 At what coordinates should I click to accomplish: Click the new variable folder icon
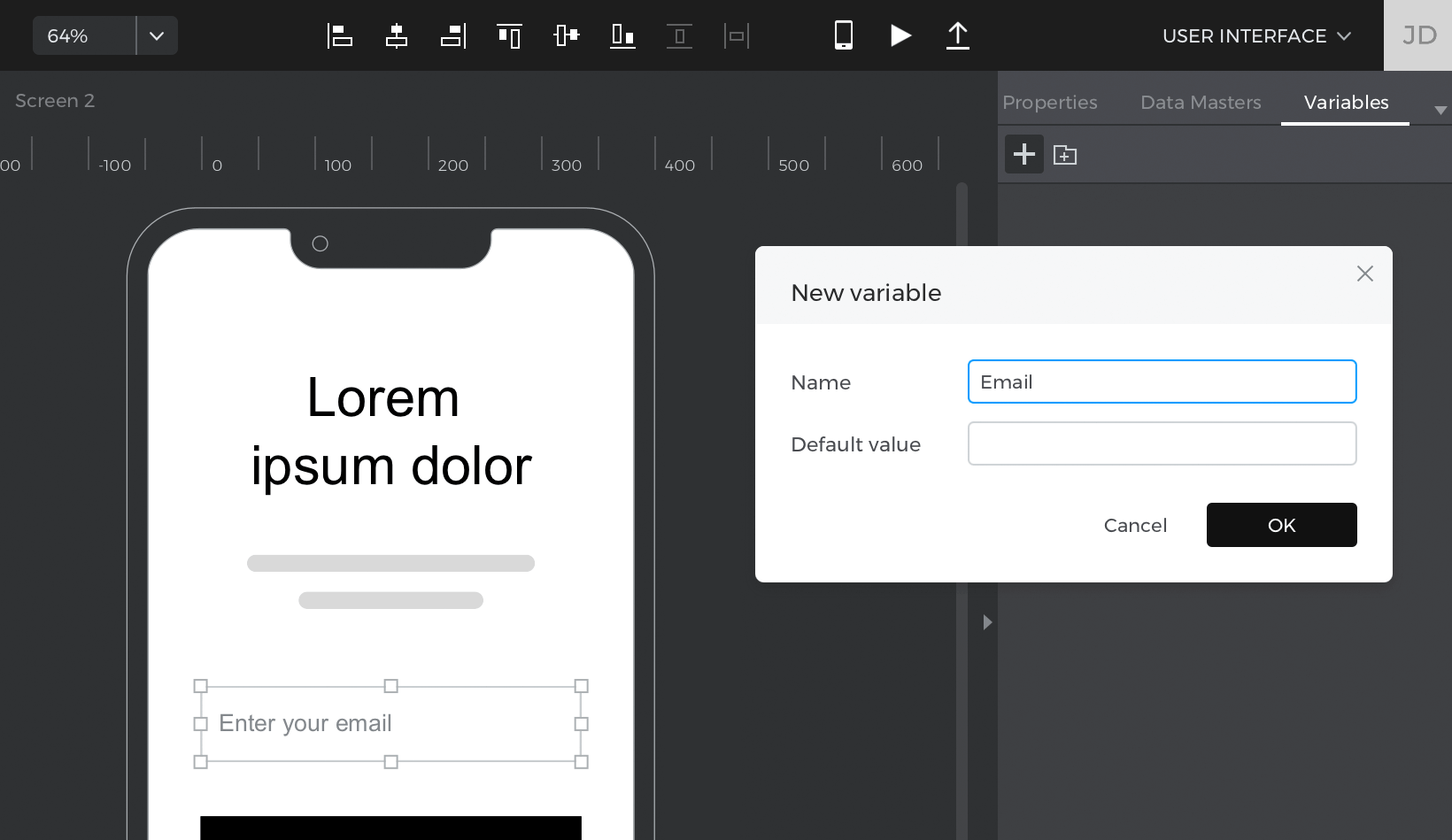coord(1065,155)
